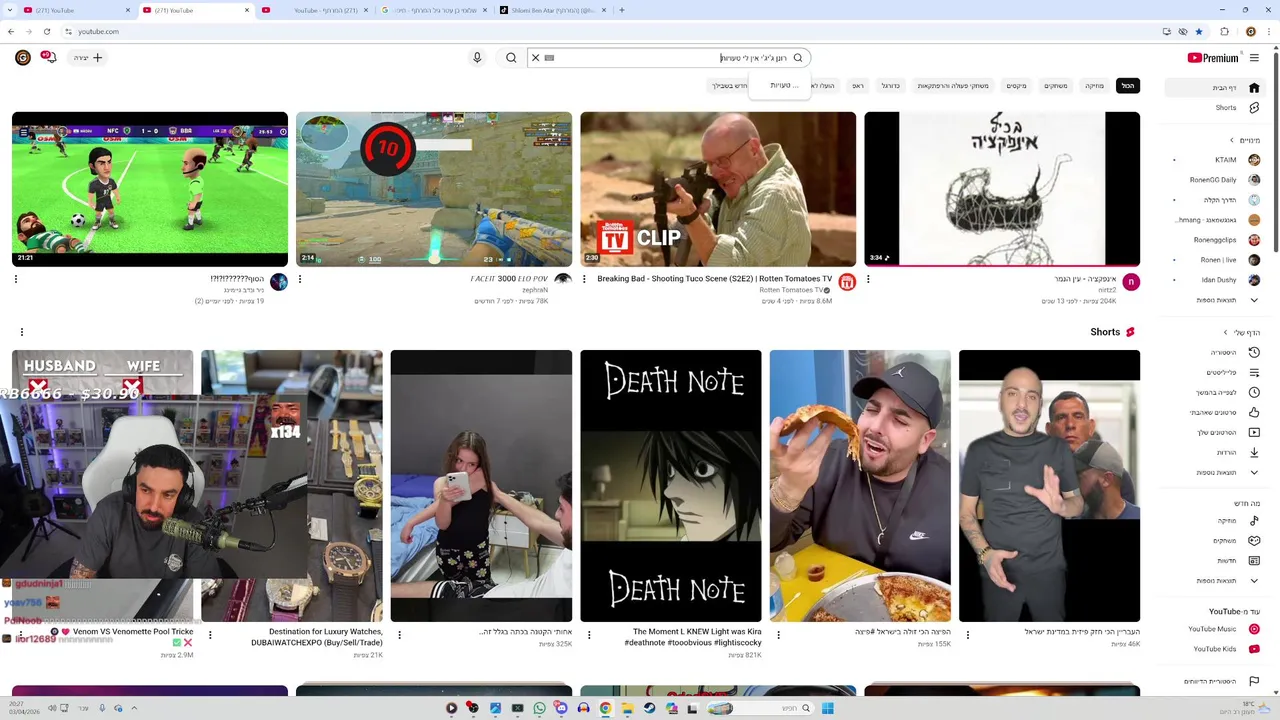Open Steam from the taskbar

[x=649, y=708]
